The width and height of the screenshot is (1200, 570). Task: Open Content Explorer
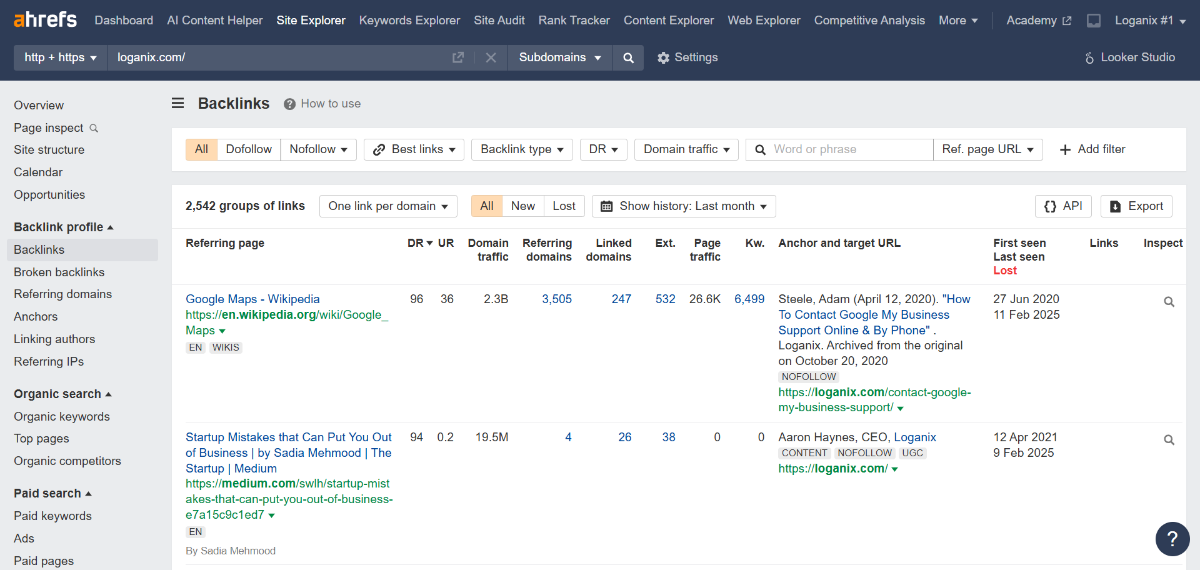[x=669, y=21]
